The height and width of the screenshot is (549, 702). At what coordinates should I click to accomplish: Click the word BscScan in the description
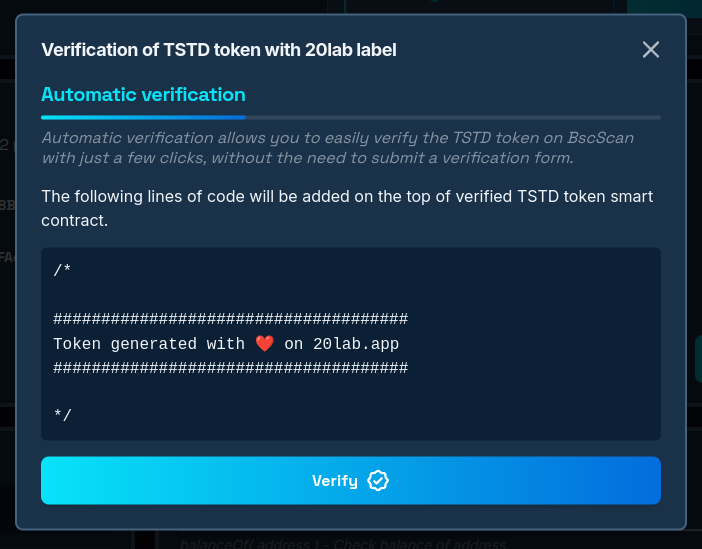tap(596, 138)
